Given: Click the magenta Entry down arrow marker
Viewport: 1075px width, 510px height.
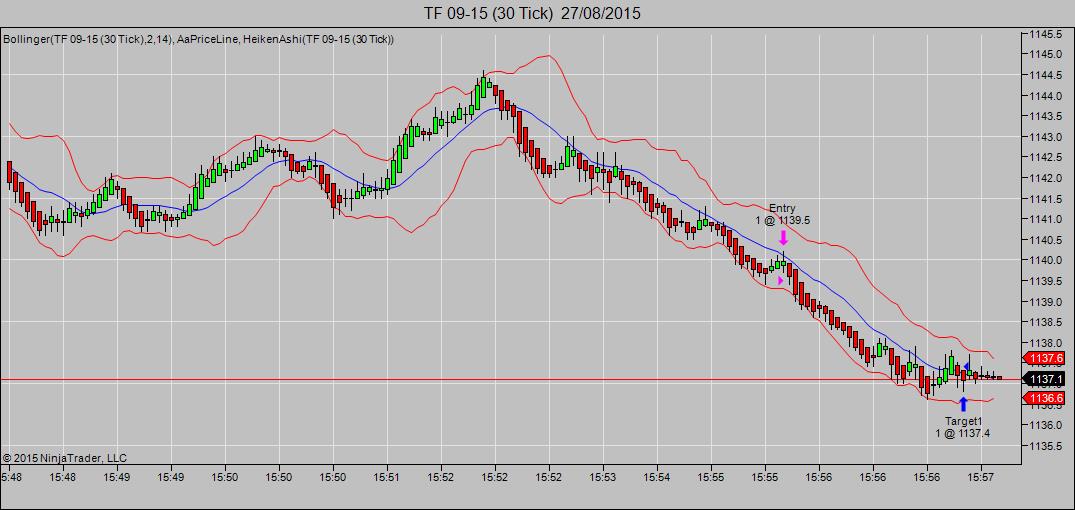Looking at the screenshot, I should 783,238.
